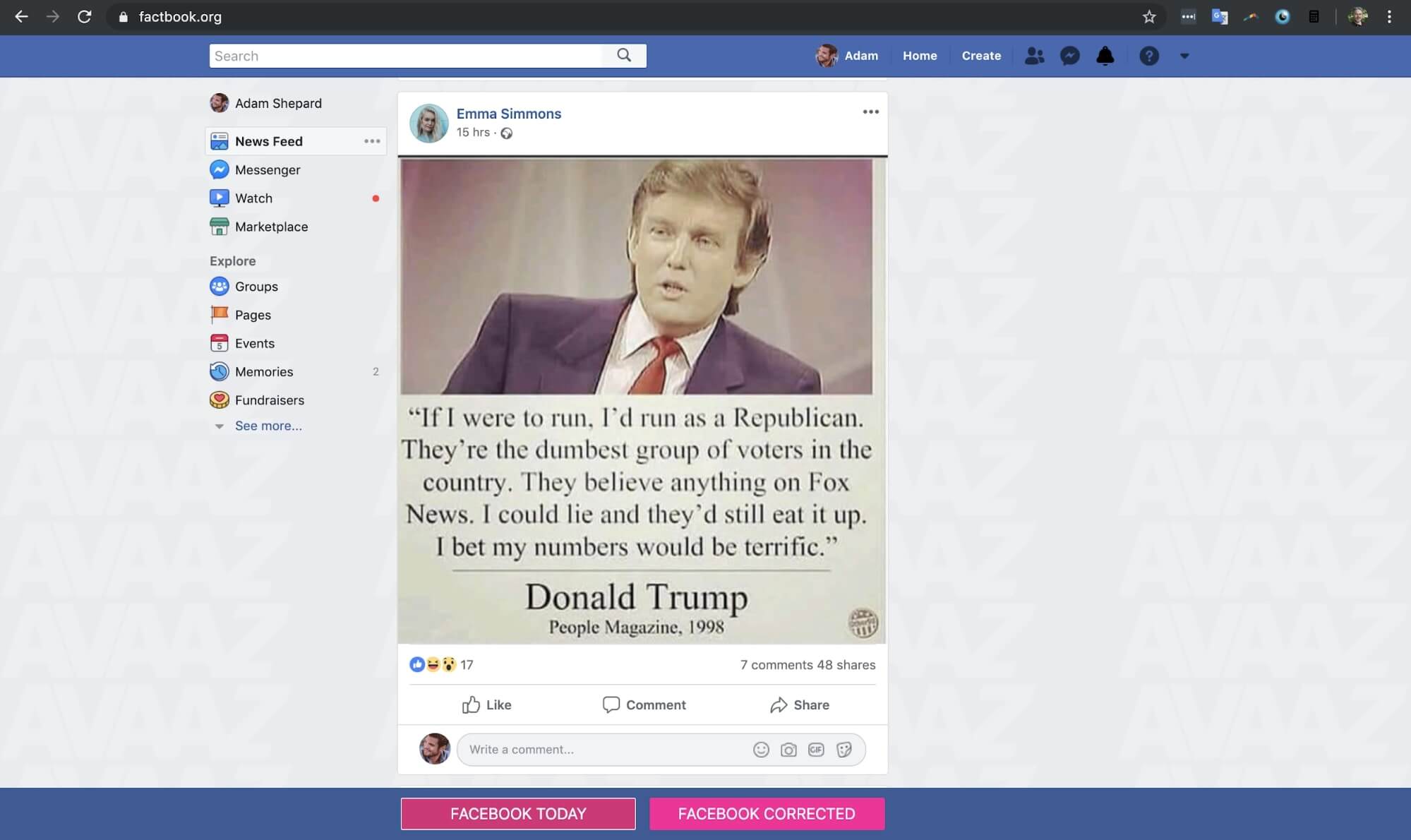Open the Trump quote image
This screenshot has height=840, width=1411.
point(642,400)
